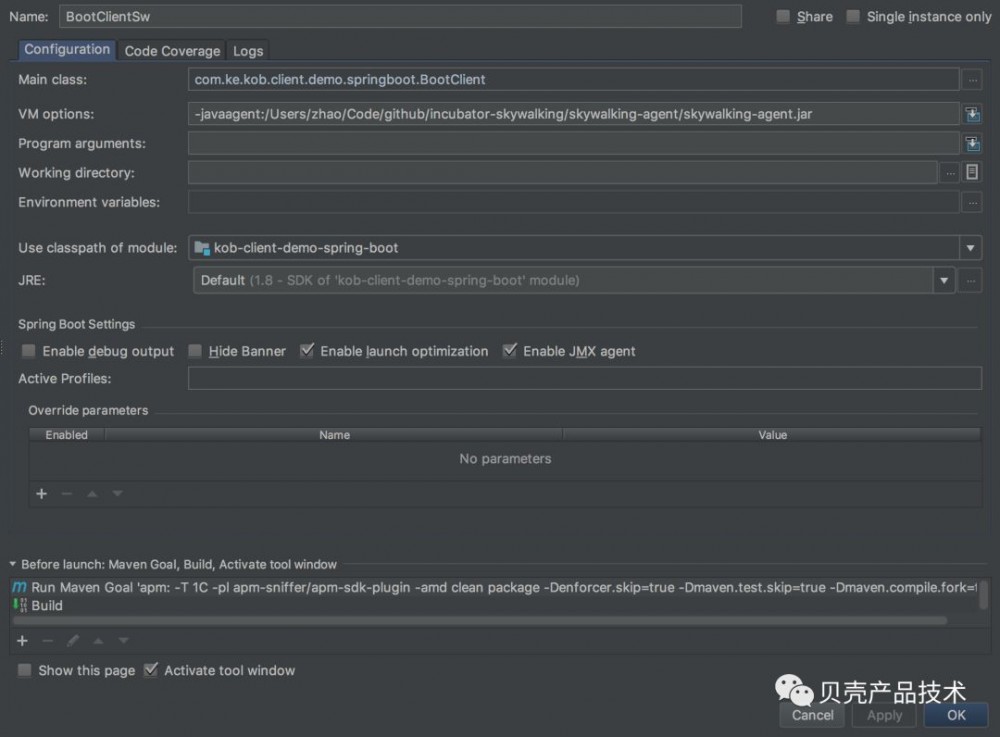This screenshot has height=737, width=1000.
Task: Enable debug output checkbox
Action: click(x=28, y=351)
